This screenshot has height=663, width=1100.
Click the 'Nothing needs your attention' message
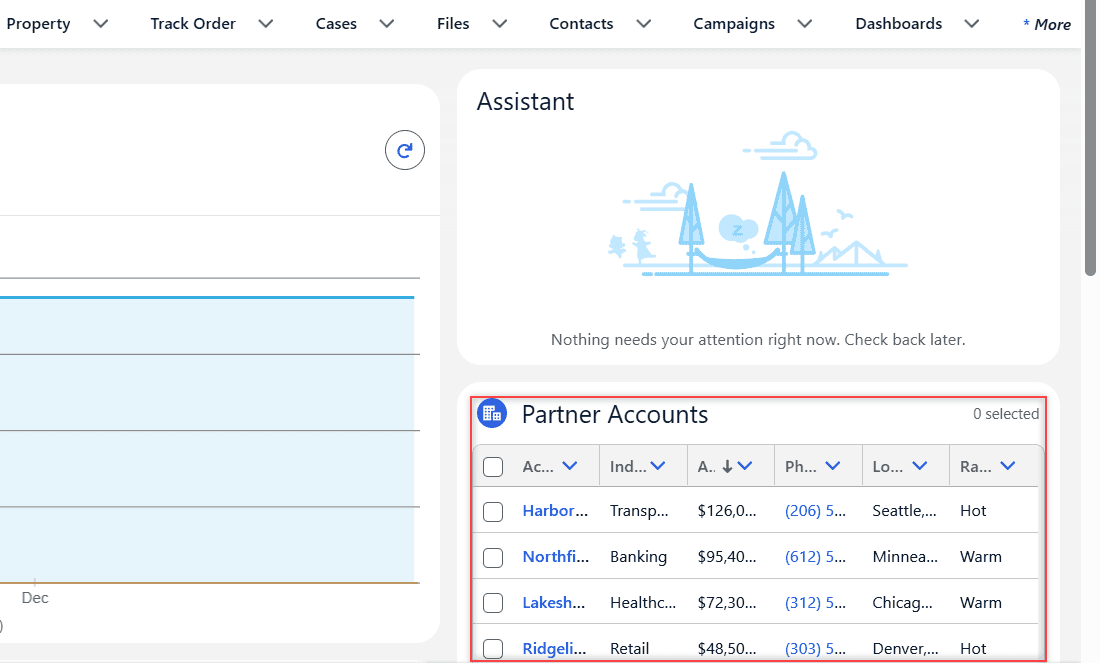758,340
